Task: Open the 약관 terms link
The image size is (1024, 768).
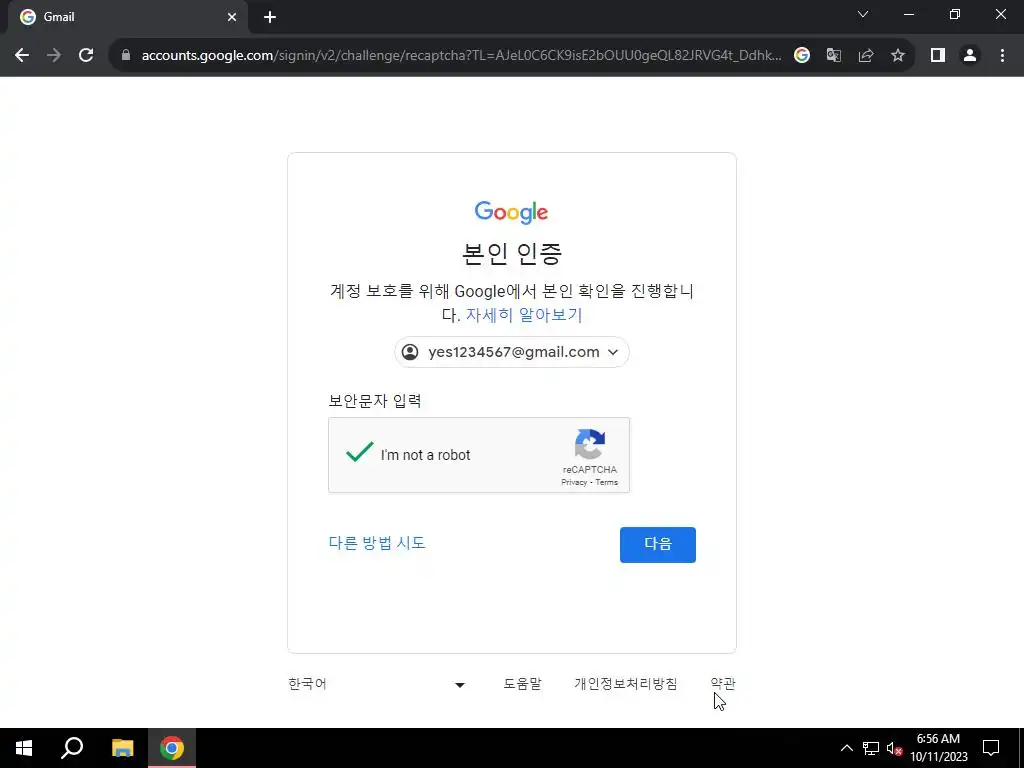Action: coord(723,684)
